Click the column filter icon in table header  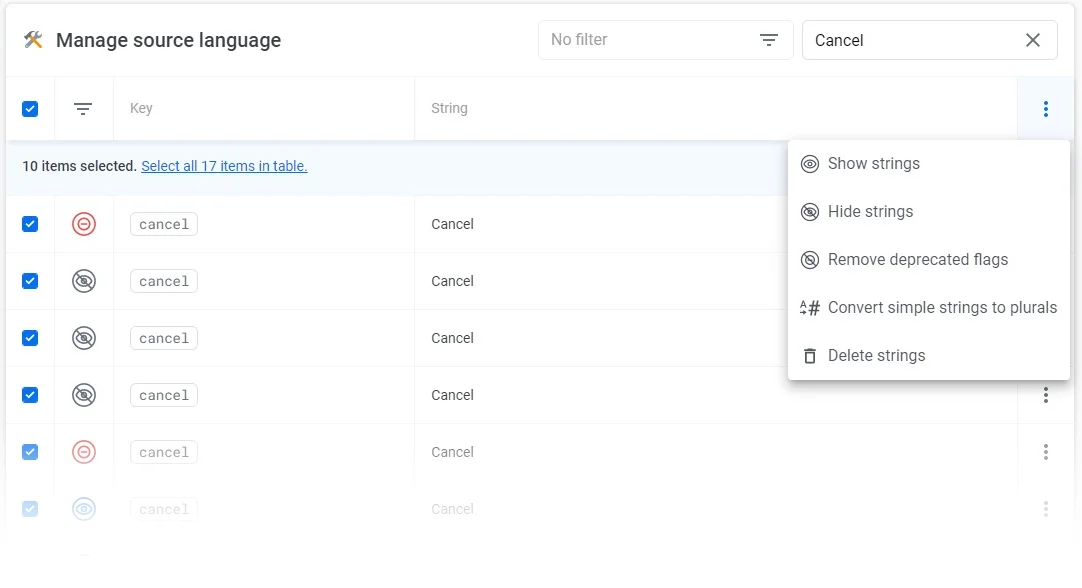pyautogui.click(x=83, y=109)
